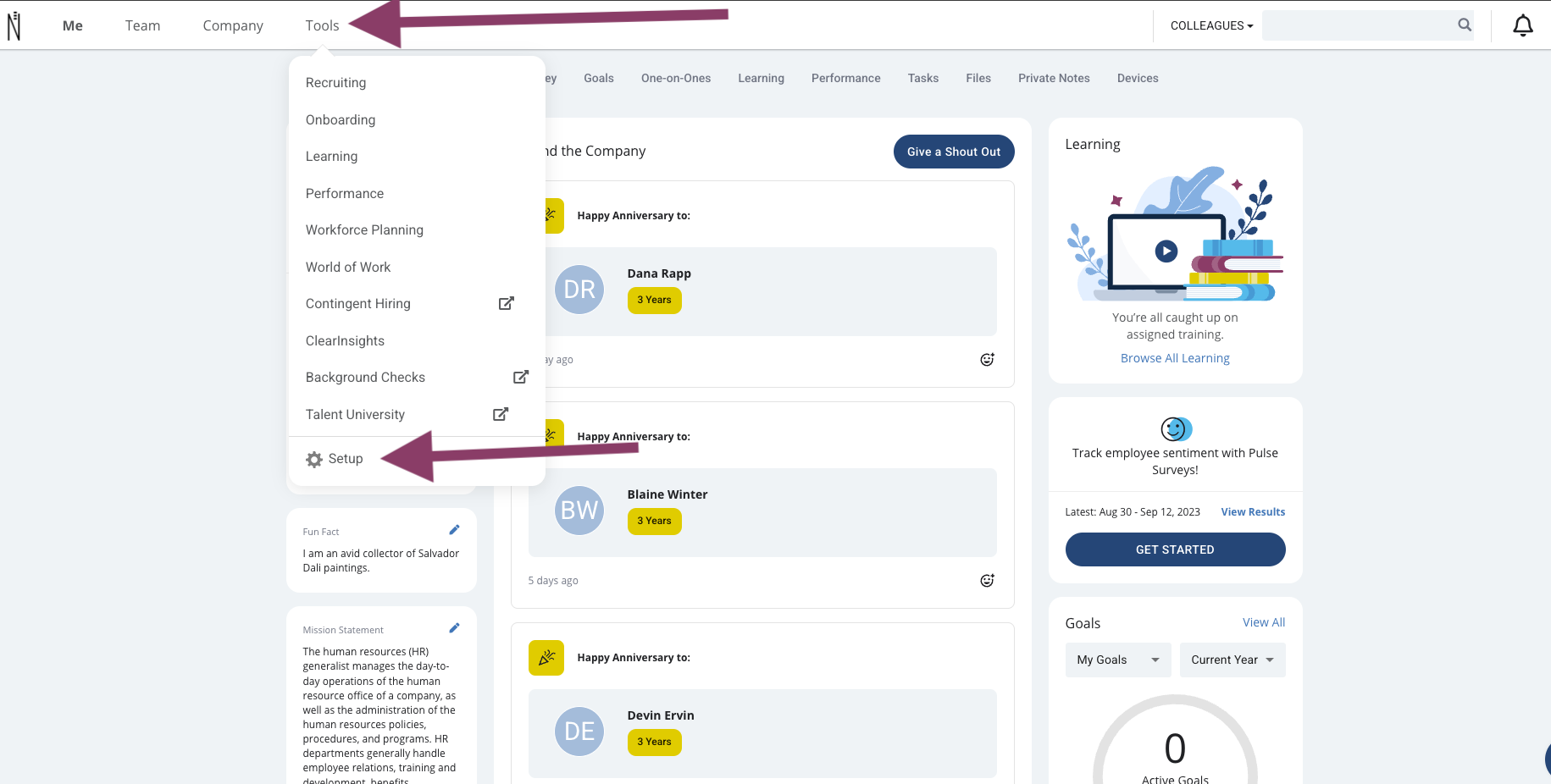
Task: Select Recruiting from the Tools menu
Action: click(x=336, y=83)
